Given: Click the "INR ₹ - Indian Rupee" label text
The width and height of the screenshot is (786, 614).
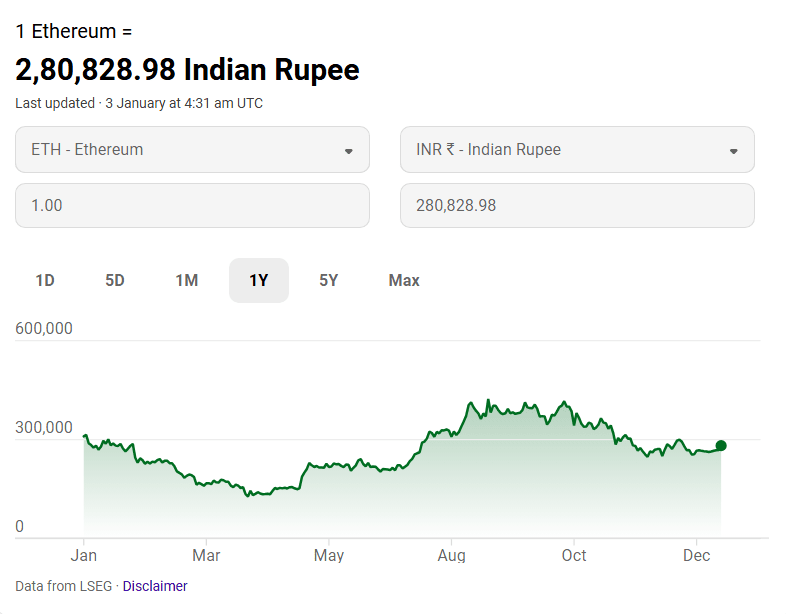Looking at the screenshot, I should coord(488,150).
